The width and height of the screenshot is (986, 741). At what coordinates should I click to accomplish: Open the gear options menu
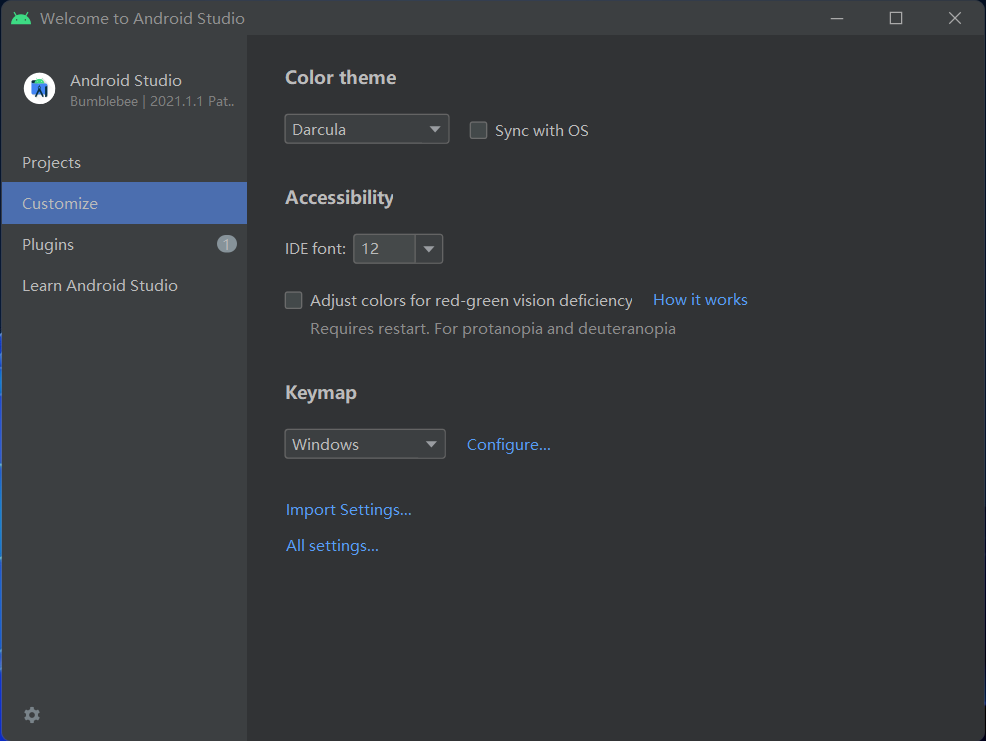[x=32, y=715]
